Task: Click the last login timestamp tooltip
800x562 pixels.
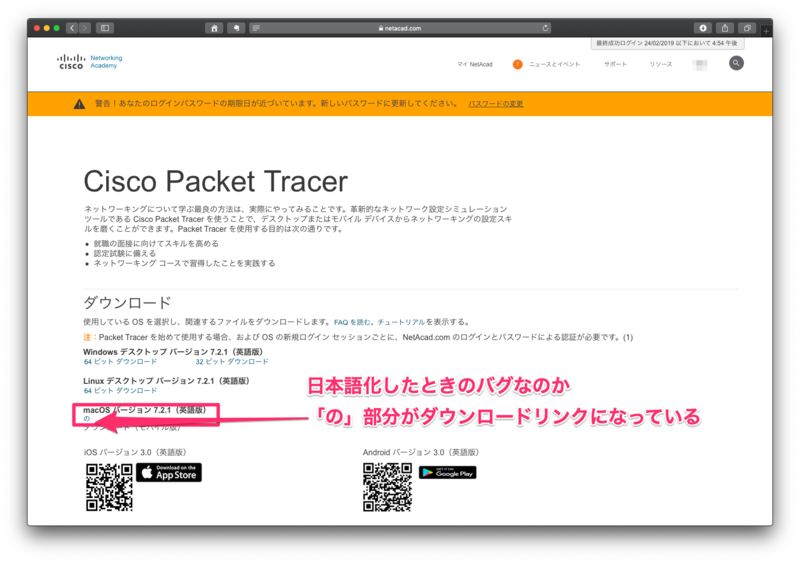Action: [x=667, y=43]
